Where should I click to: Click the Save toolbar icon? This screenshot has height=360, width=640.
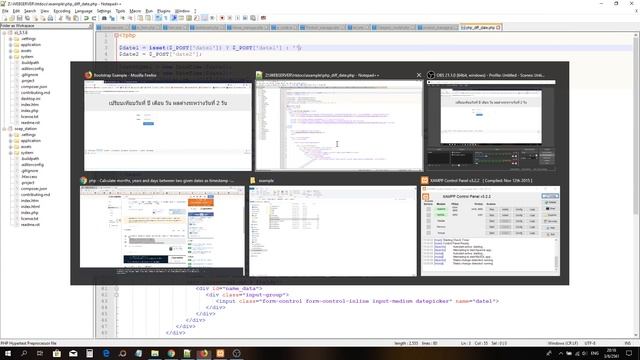tap(20, 18)
